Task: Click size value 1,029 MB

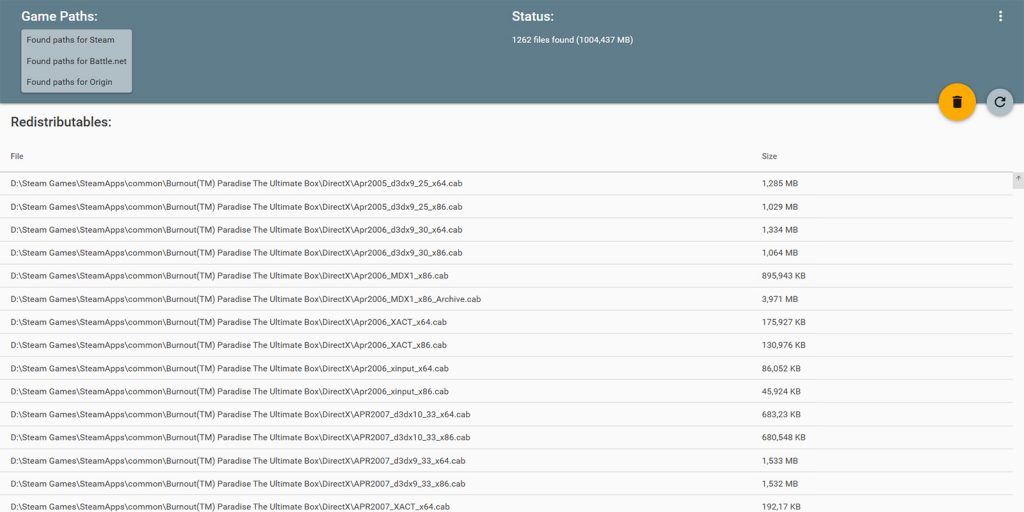Action: [780, 206]
